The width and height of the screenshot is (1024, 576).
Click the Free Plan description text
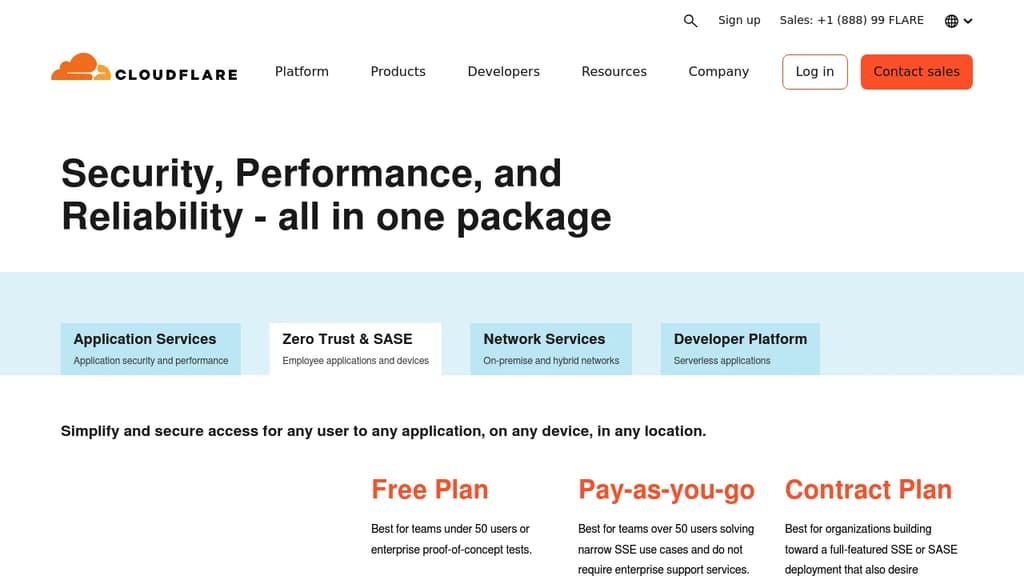click(x=451, y=539)
